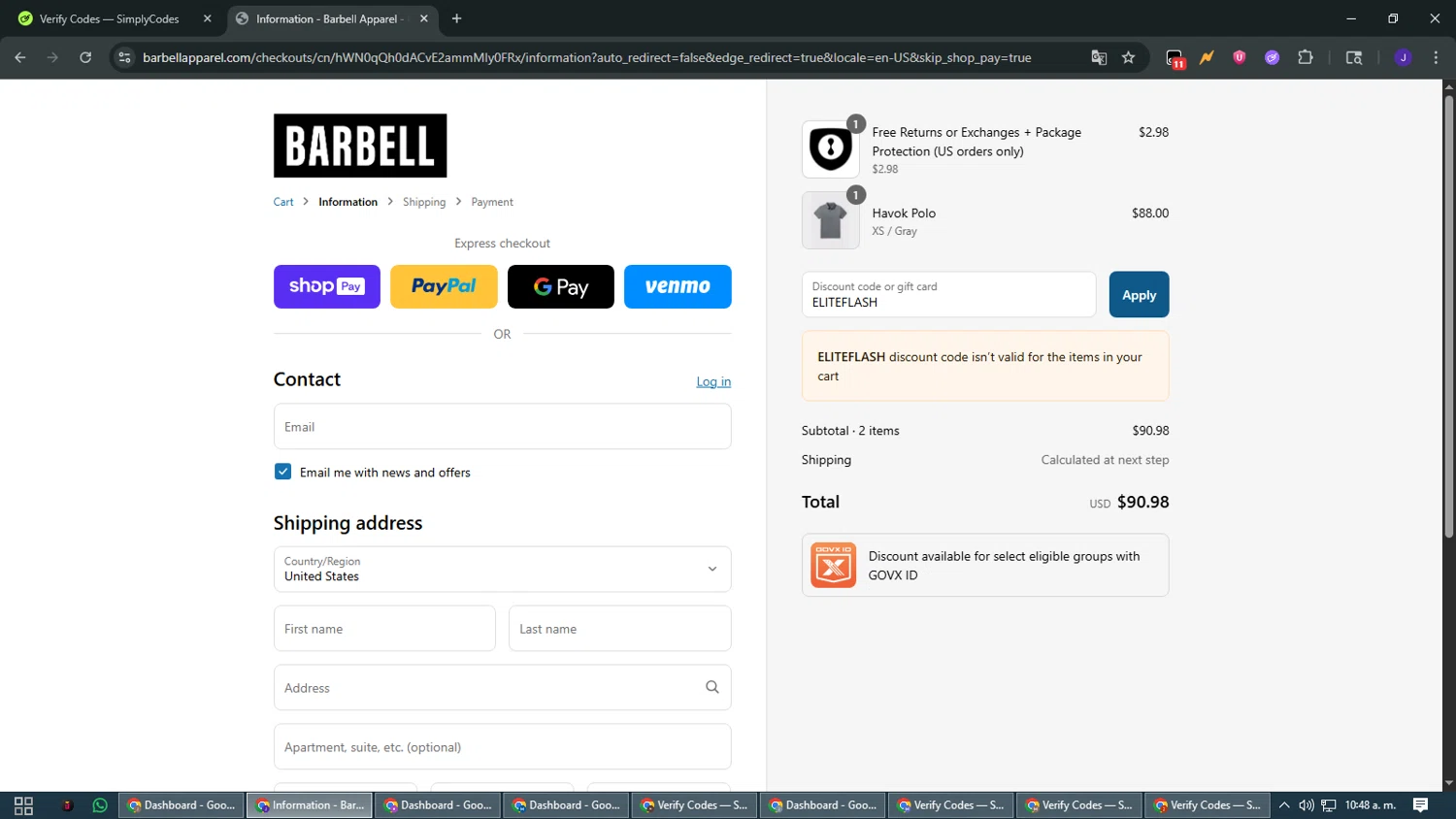Screen dimensions: 1456x819
Task: Click the network icon in system tray
Action: coord(1329,805)
